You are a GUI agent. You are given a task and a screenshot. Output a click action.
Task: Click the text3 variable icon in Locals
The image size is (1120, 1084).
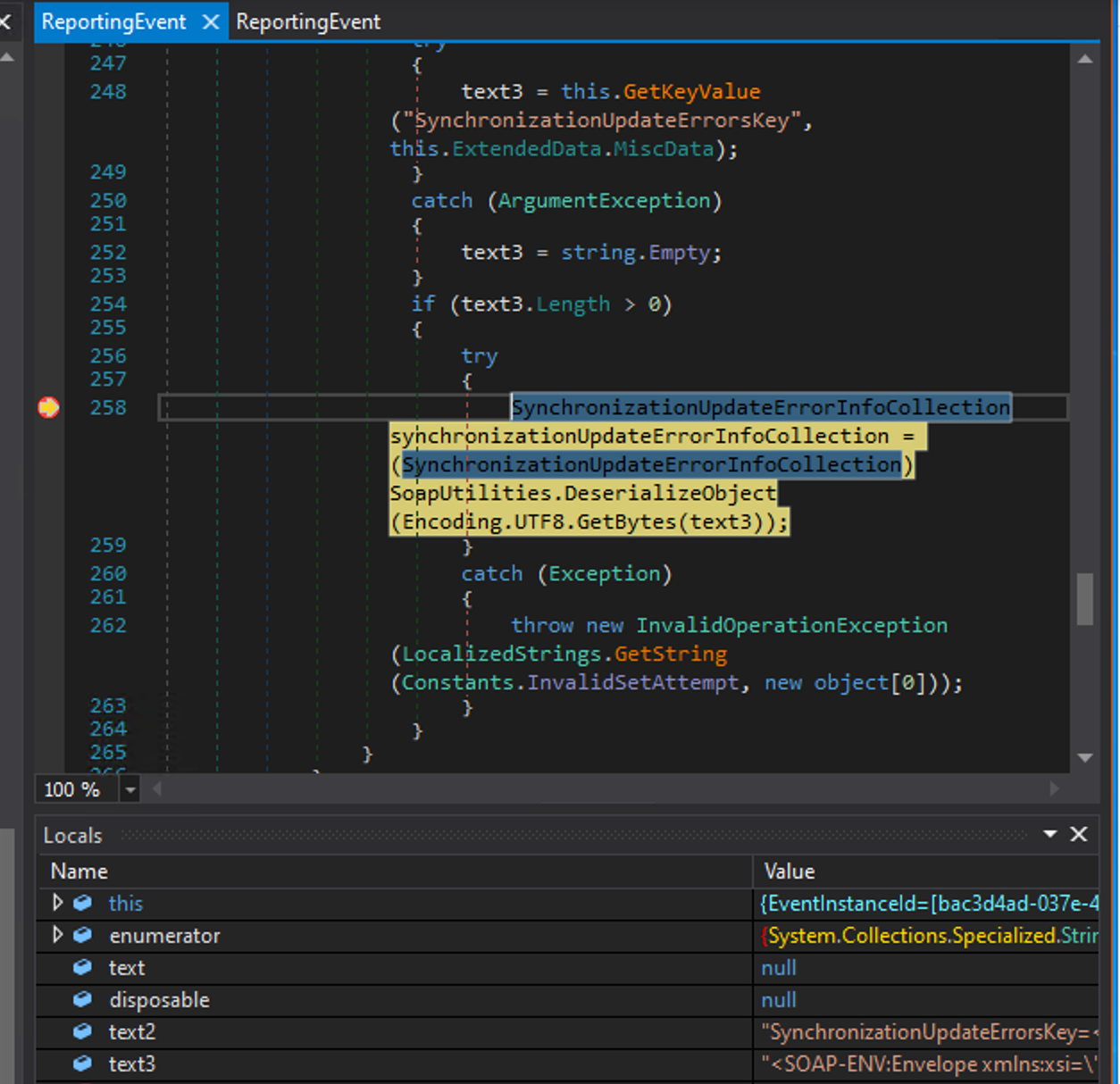(82, 1064)
